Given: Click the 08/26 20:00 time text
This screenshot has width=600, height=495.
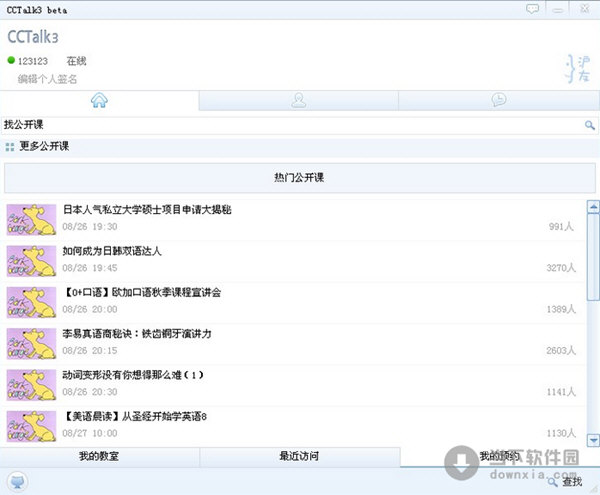Looking at the screenshot, I should click(x=90, y=309).
